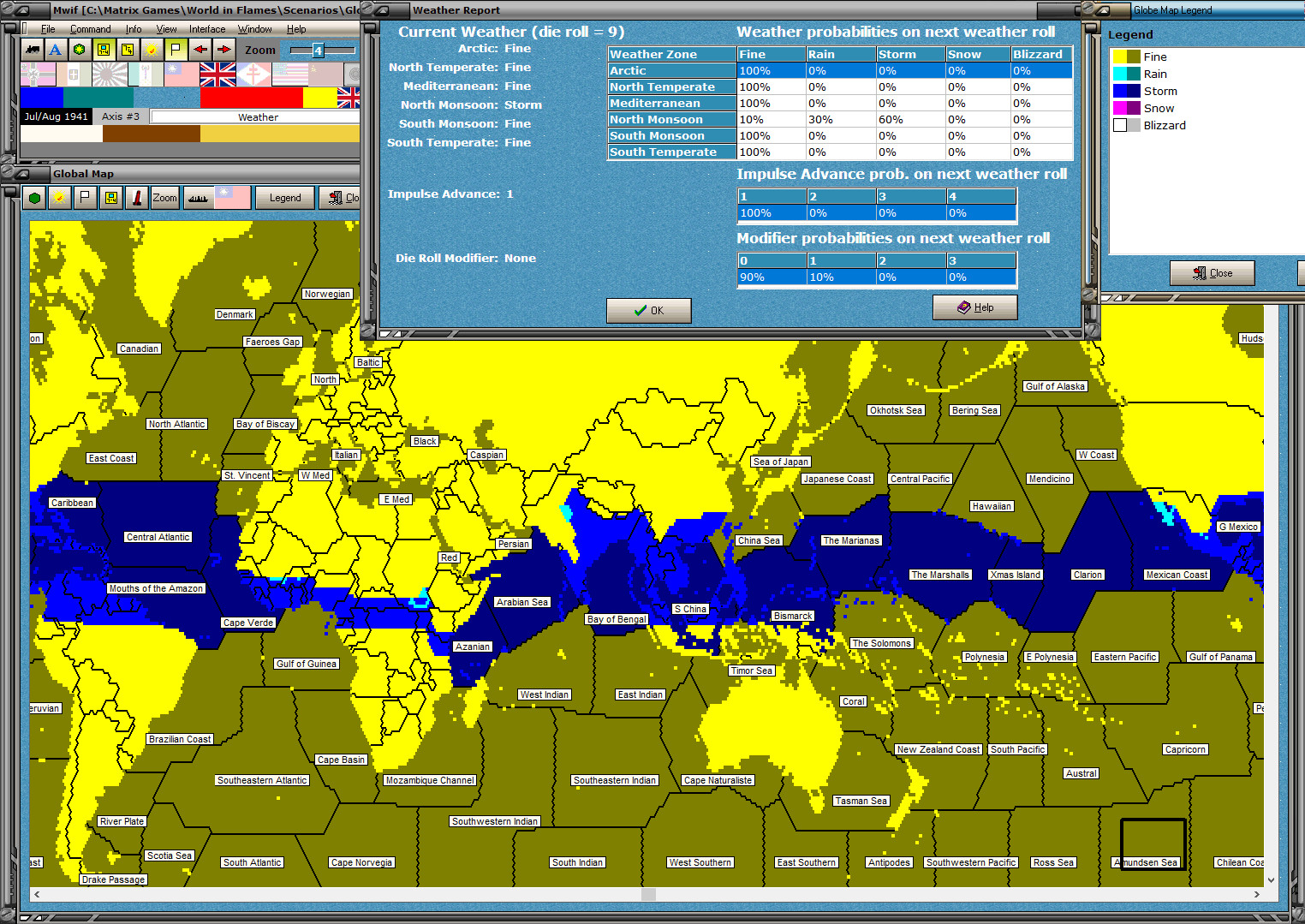1305x924 pixels.
Task: Click the yellow 1-4 unit icon in main toolbar
Action: 104,50
